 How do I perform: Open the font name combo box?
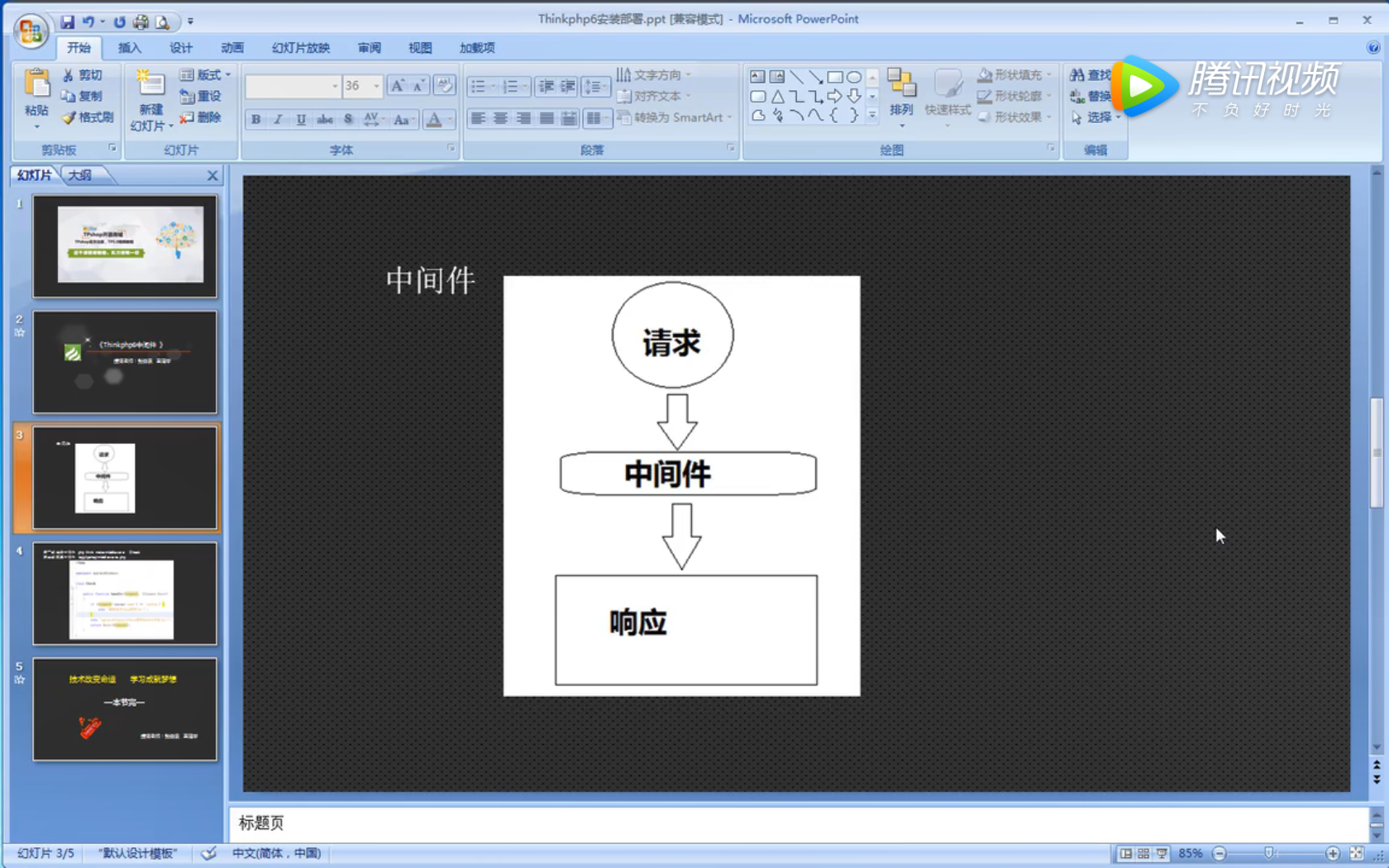[294, 86]
